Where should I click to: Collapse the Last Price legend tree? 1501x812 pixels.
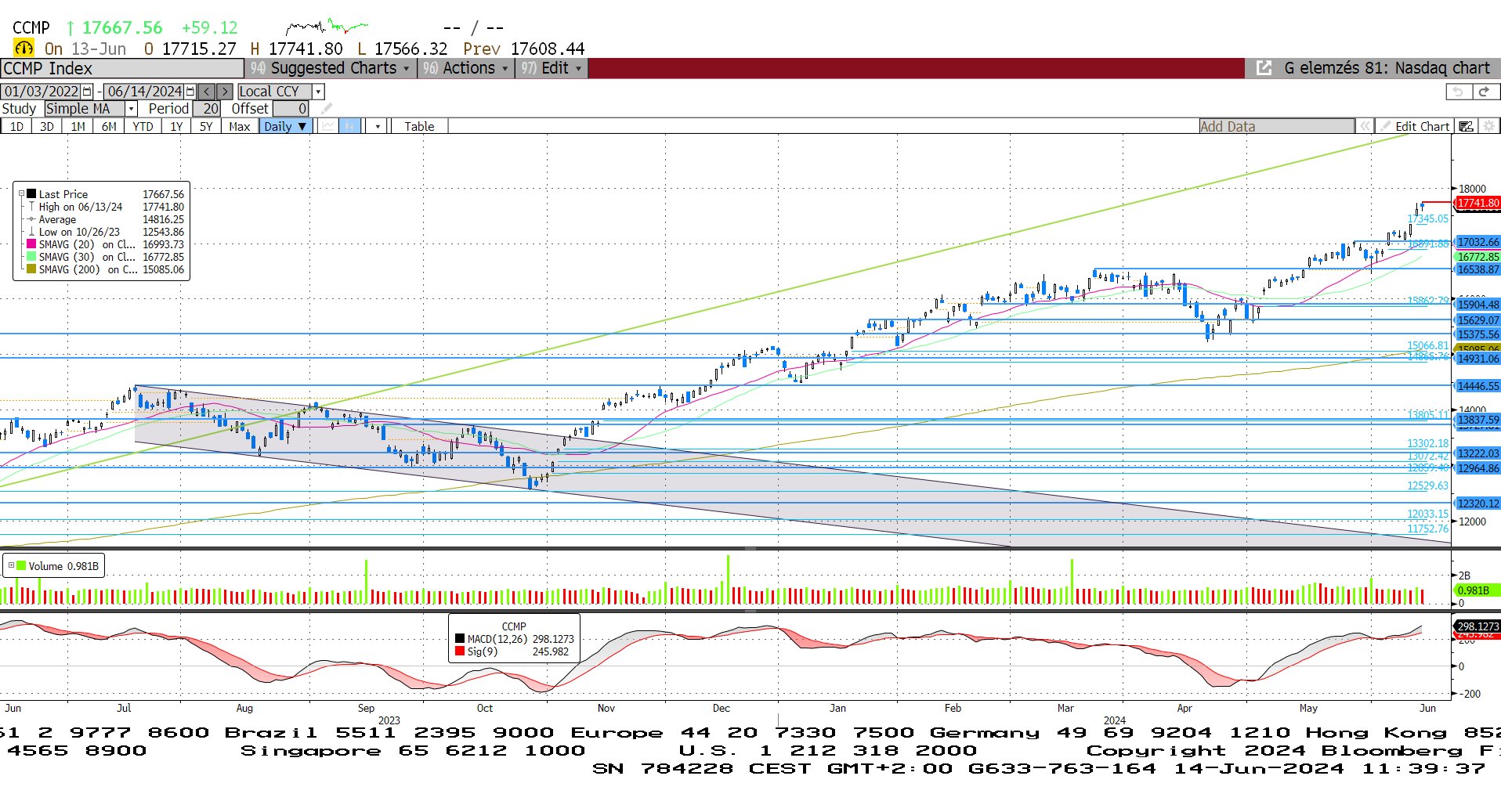click(22, 193)
